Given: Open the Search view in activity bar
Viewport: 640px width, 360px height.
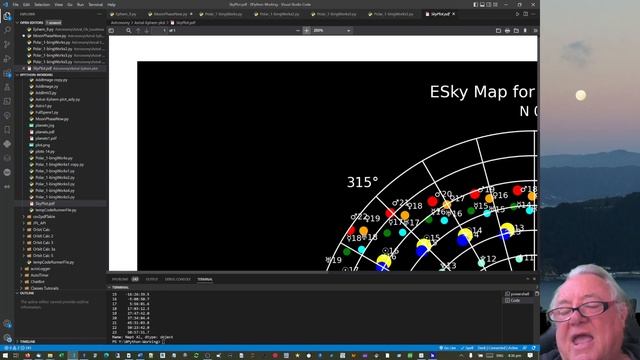Looking at the screenshot, I should [7, 30].
